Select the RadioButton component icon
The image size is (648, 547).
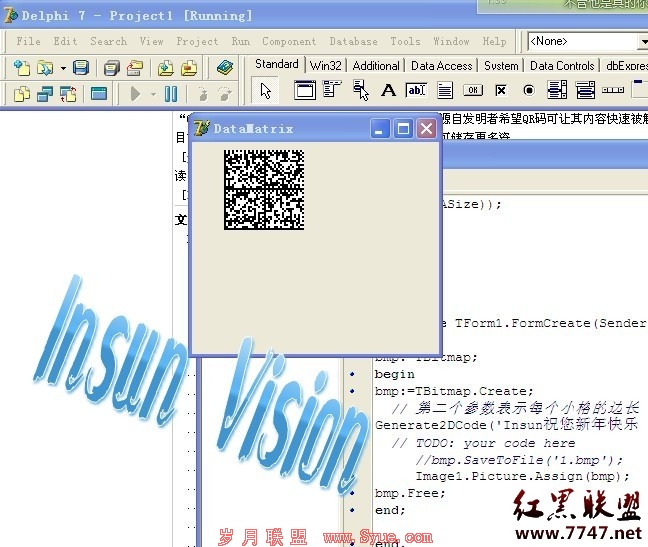coord(529,90)
